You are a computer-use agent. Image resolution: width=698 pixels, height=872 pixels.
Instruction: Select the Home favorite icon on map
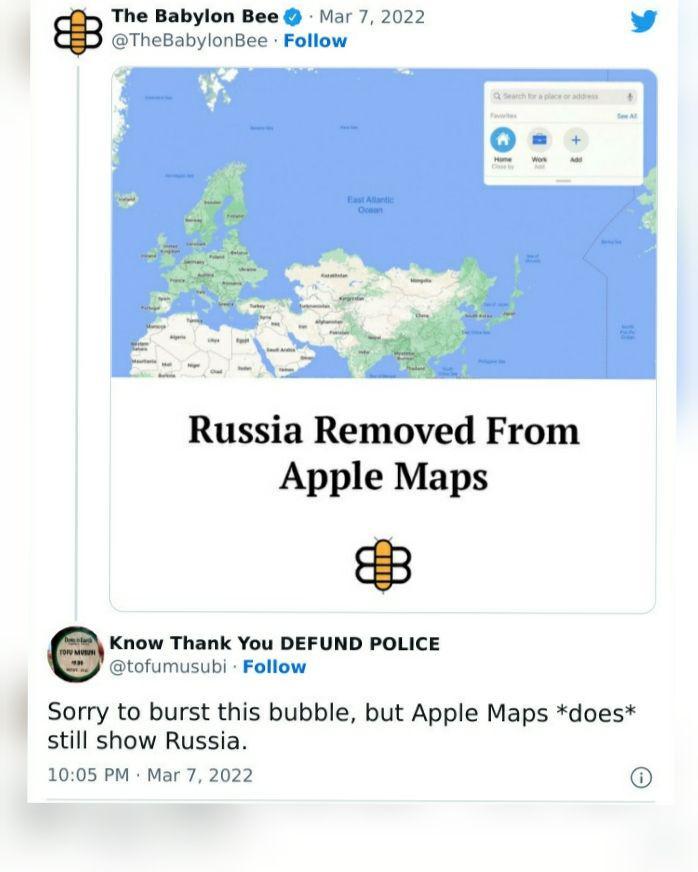tap(503, 140)
